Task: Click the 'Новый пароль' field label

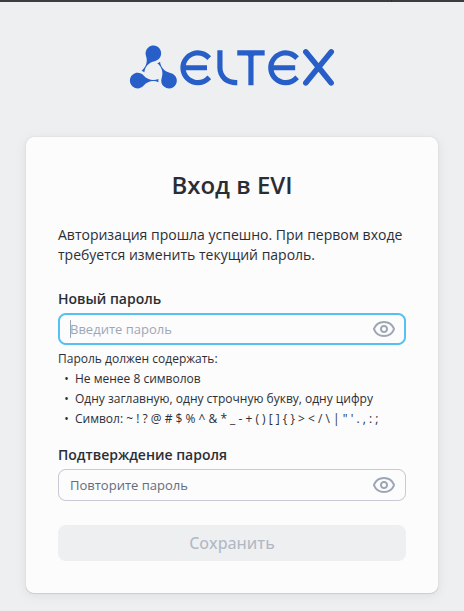Action: tap(109, 299)
